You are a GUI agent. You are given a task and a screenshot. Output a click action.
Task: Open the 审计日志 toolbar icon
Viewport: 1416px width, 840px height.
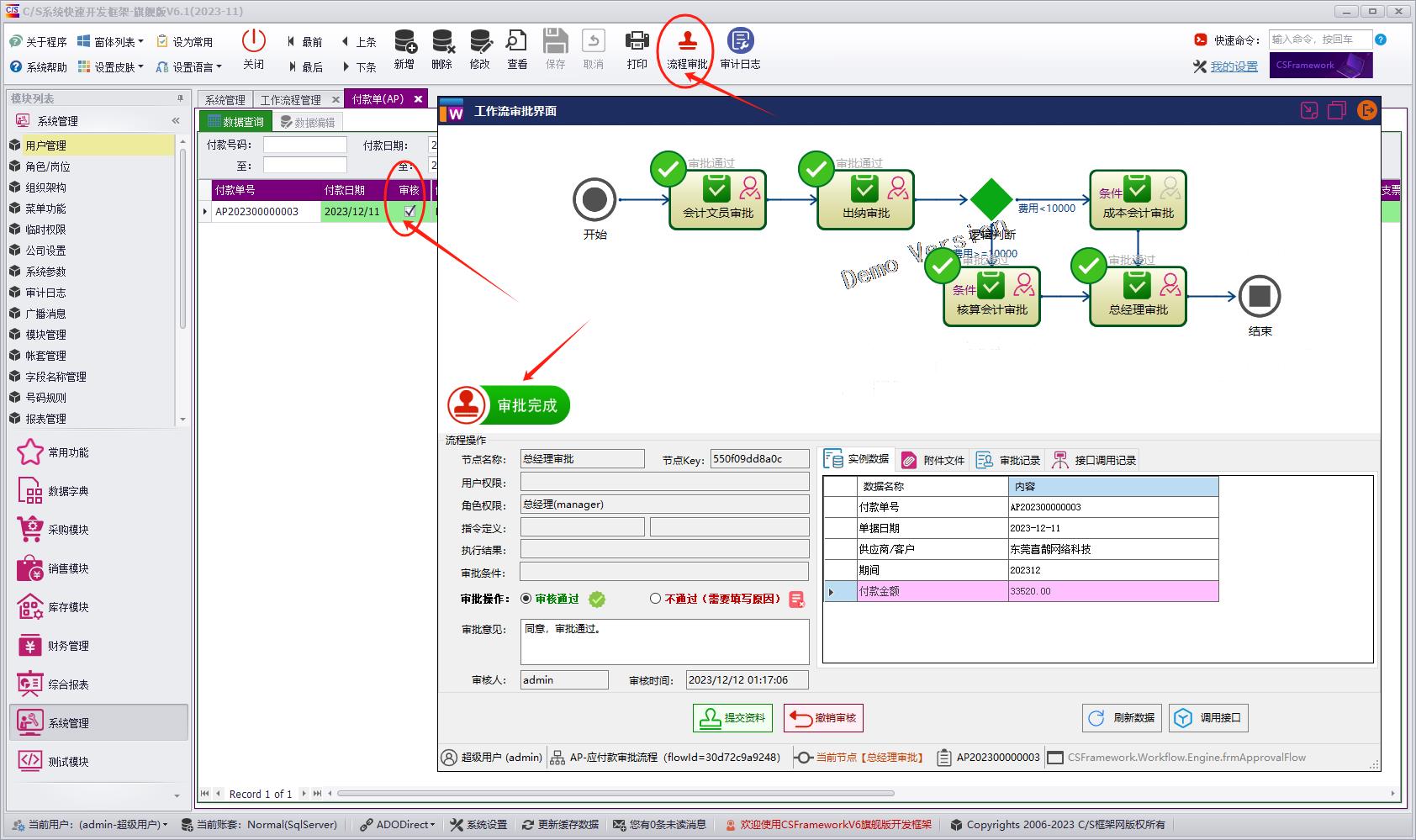click(x=740, y=41)
